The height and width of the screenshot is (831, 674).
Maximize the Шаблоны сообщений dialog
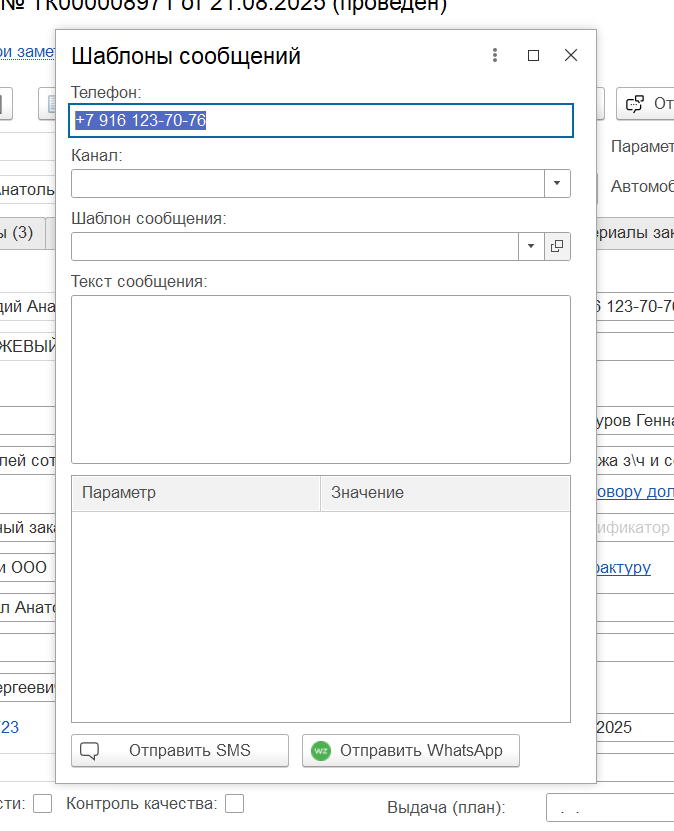[533, 56]
